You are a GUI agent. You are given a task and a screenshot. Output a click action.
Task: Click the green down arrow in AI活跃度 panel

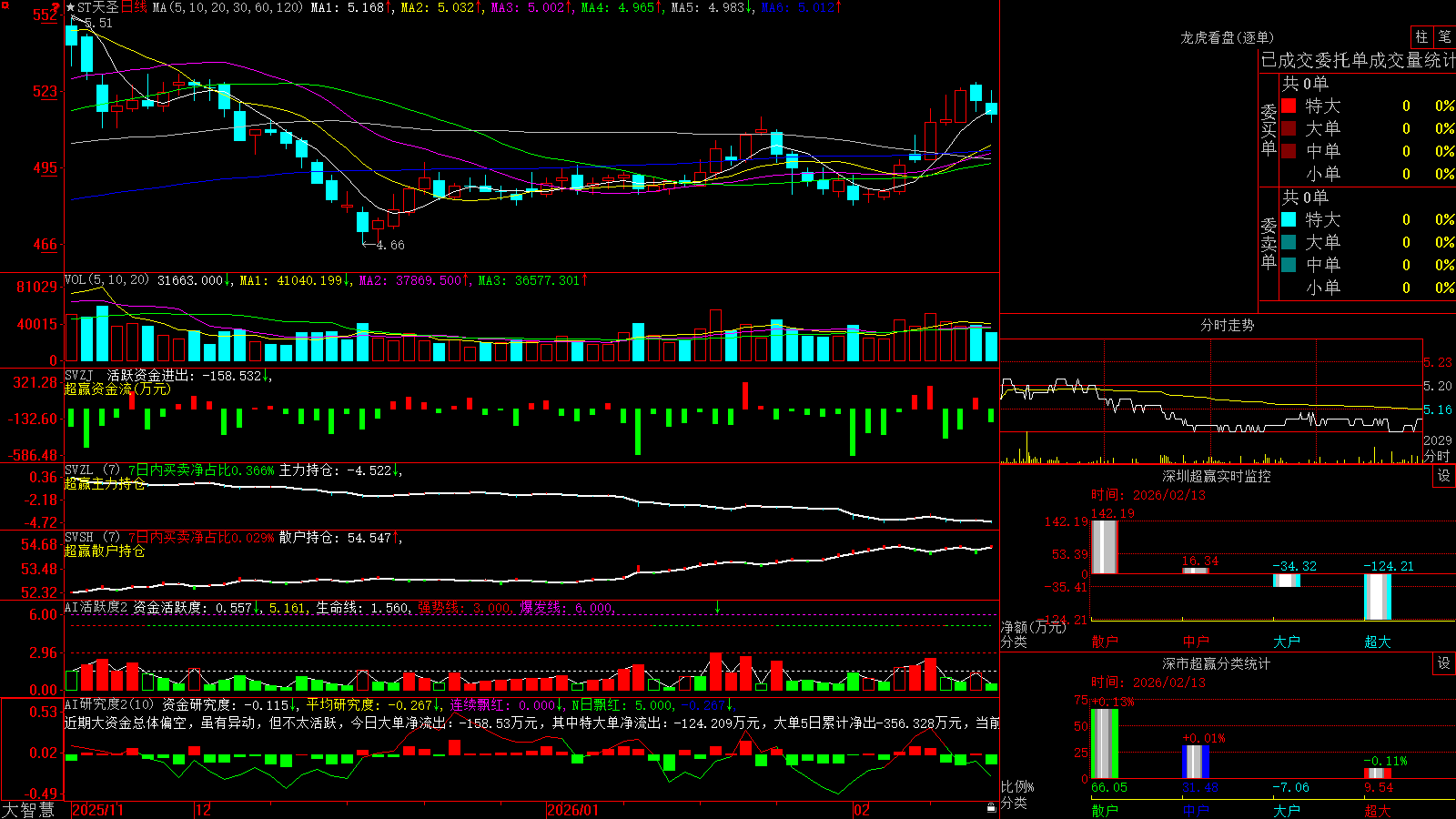tap(717, 606)
